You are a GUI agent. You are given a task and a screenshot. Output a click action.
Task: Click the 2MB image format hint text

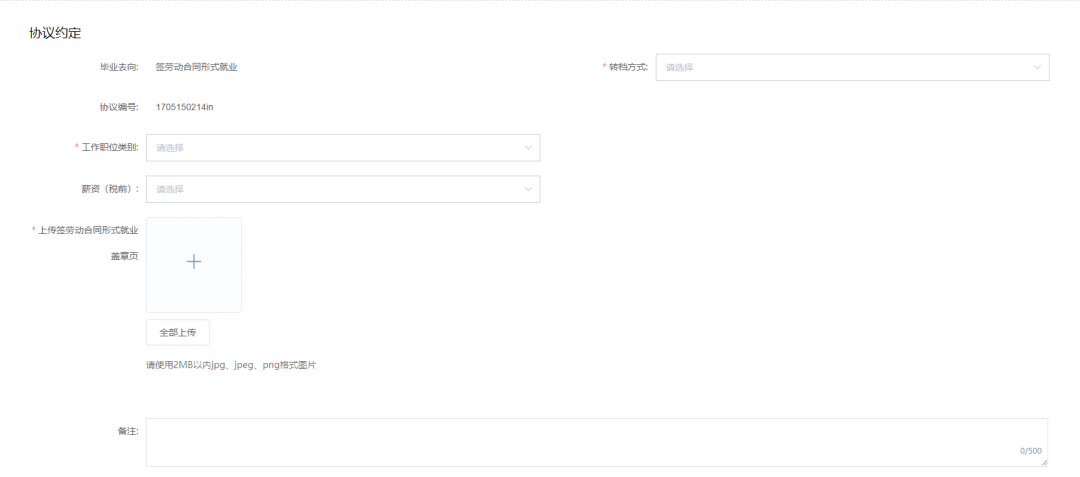tap(231, 366)
